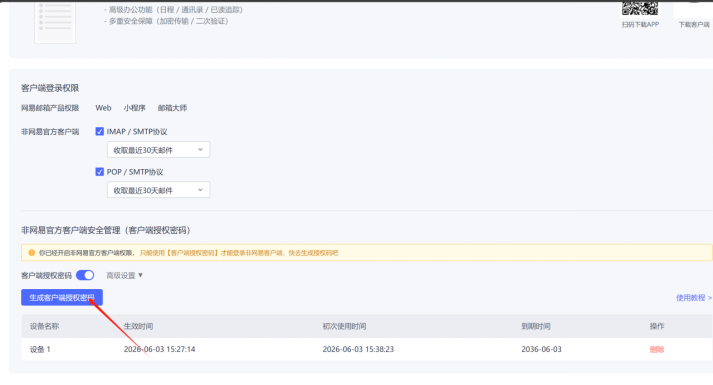
Task: Click the 下载客户端 option
Action: 693,24
